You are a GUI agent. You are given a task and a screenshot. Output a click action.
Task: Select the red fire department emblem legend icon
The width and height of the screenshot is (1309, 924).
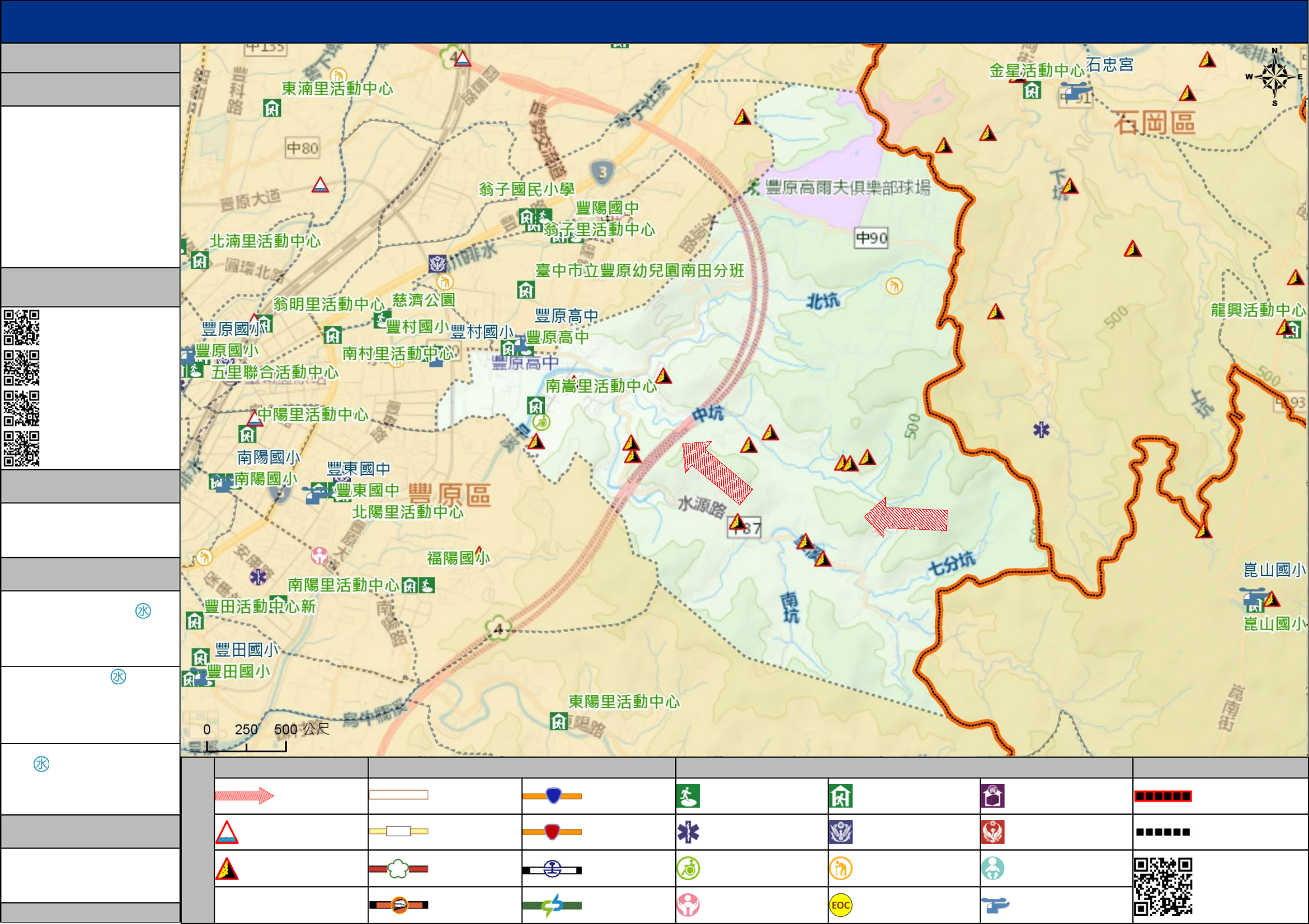click(992, 832)
